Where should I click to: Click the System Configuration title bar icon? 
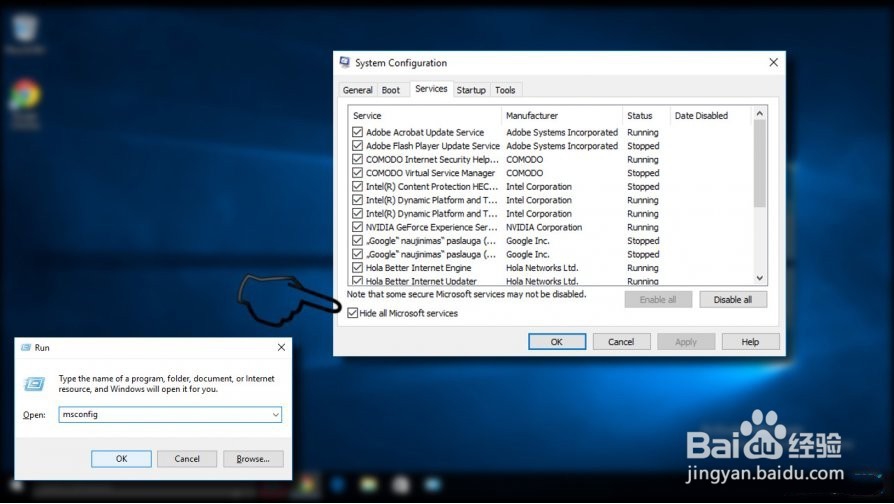345,62
